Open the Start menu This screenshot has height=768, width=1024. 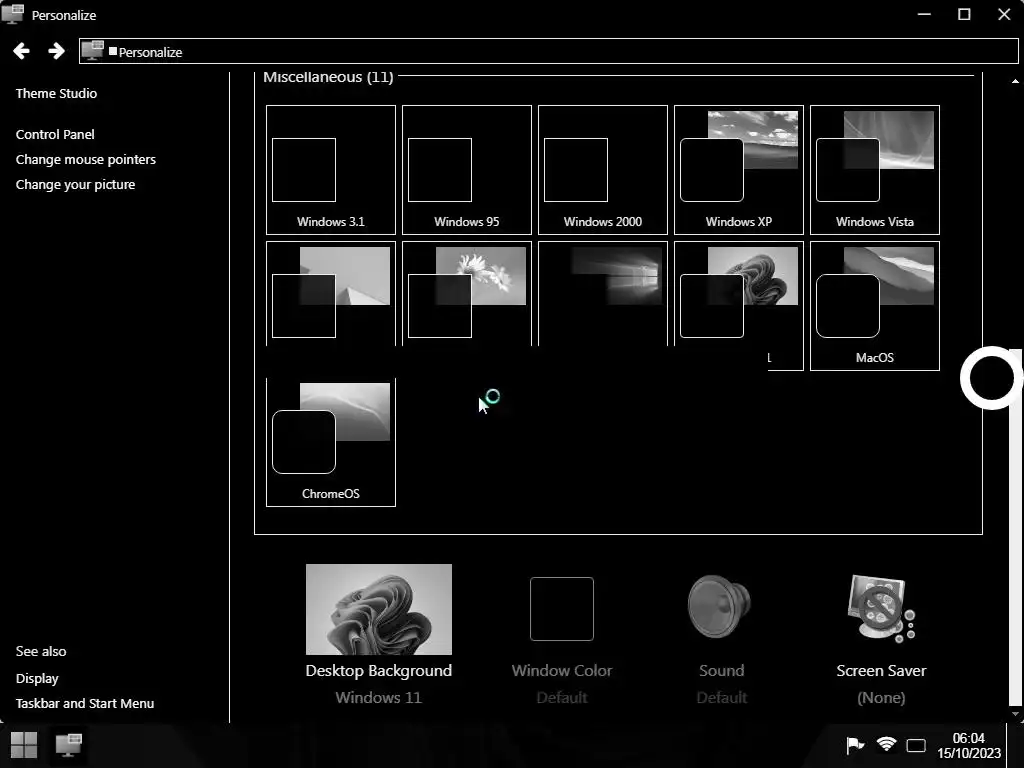(24, 745)
